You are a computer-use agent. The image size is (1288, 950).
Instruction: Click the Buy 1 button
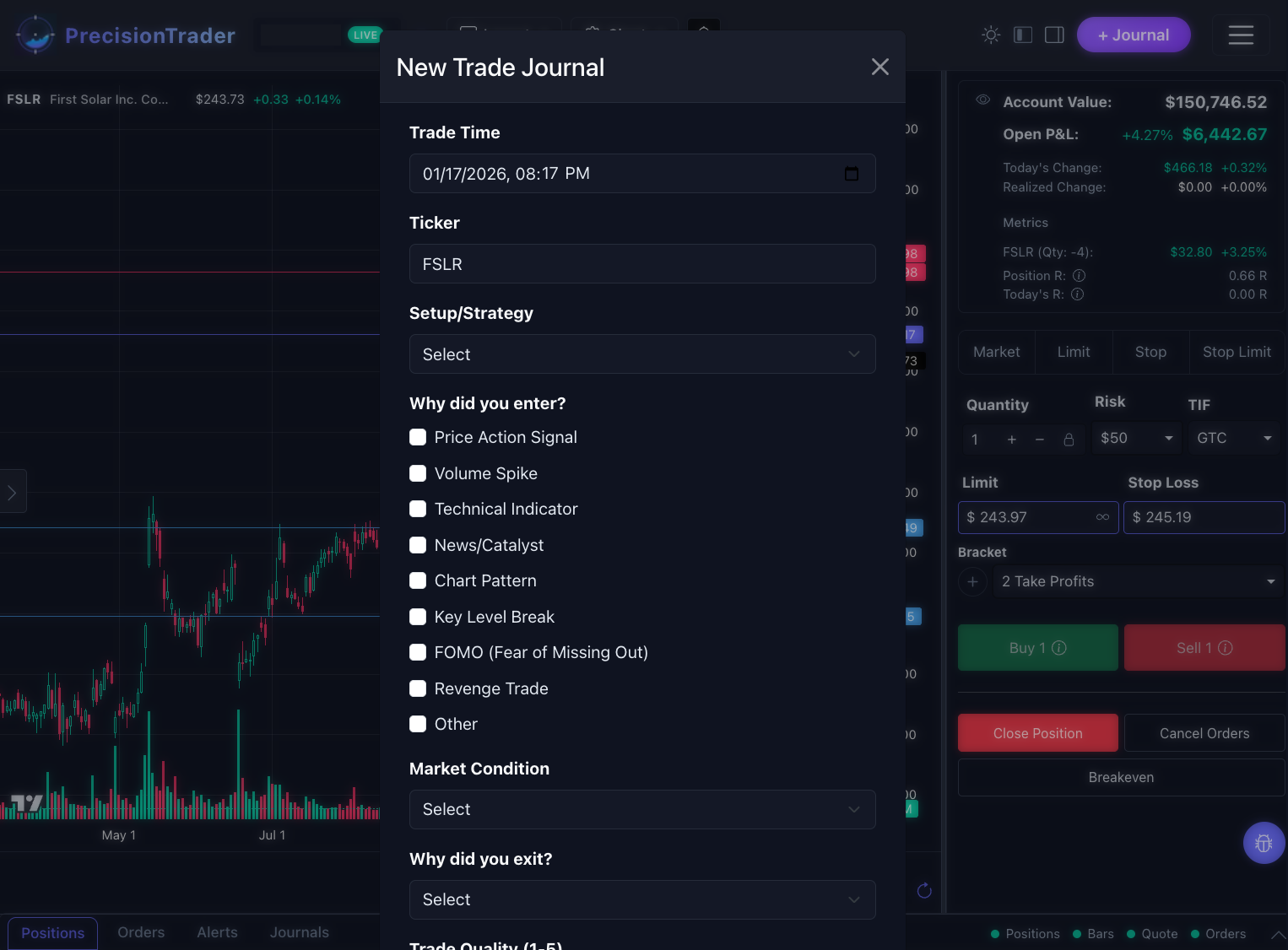(x=1038, y=648)
